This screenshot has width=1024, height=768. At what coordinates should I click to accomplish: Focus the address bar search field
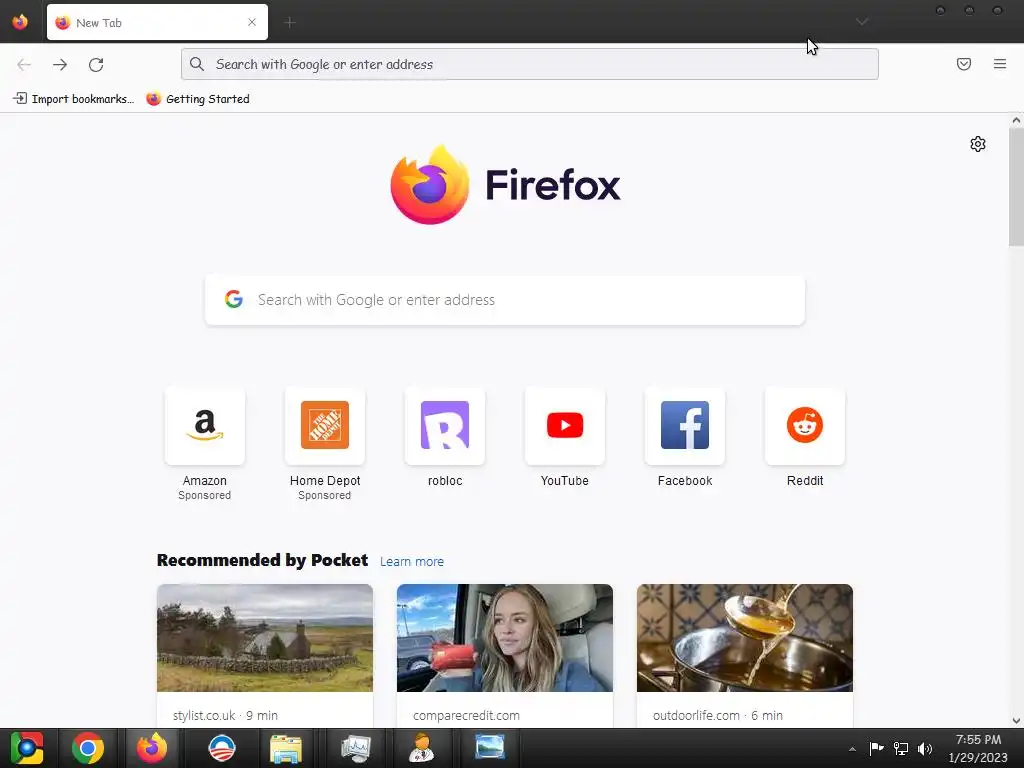click(x=530, y=64)
